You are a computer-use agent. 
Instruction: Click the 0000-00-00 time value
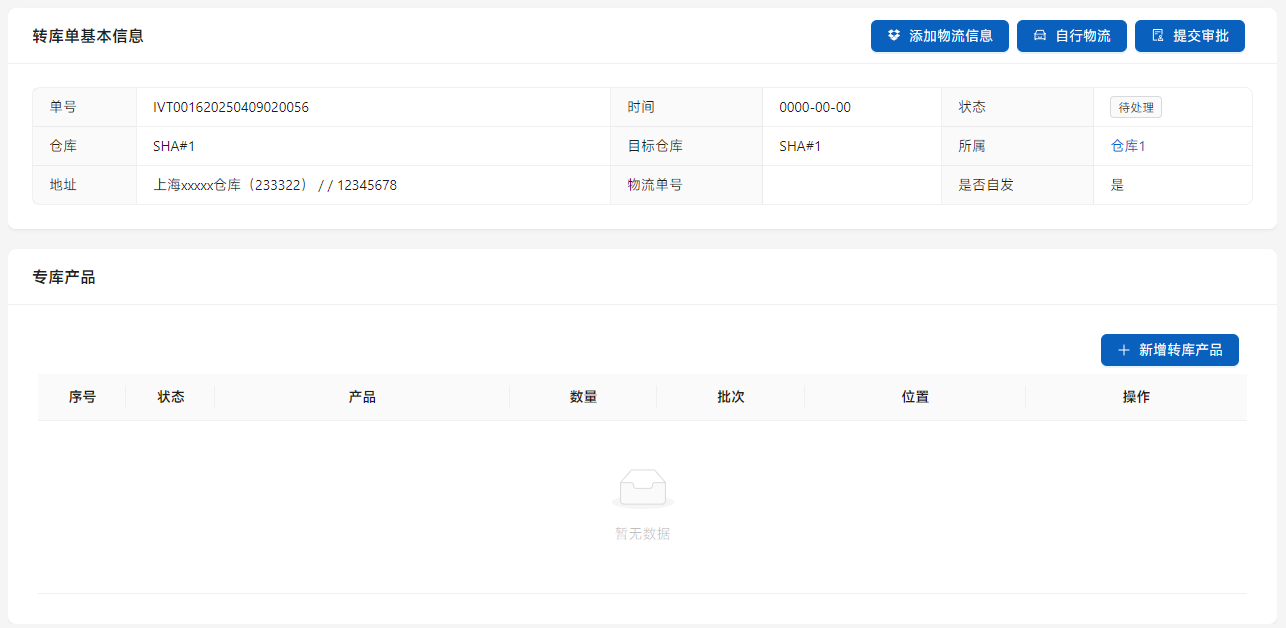point(815,107)
